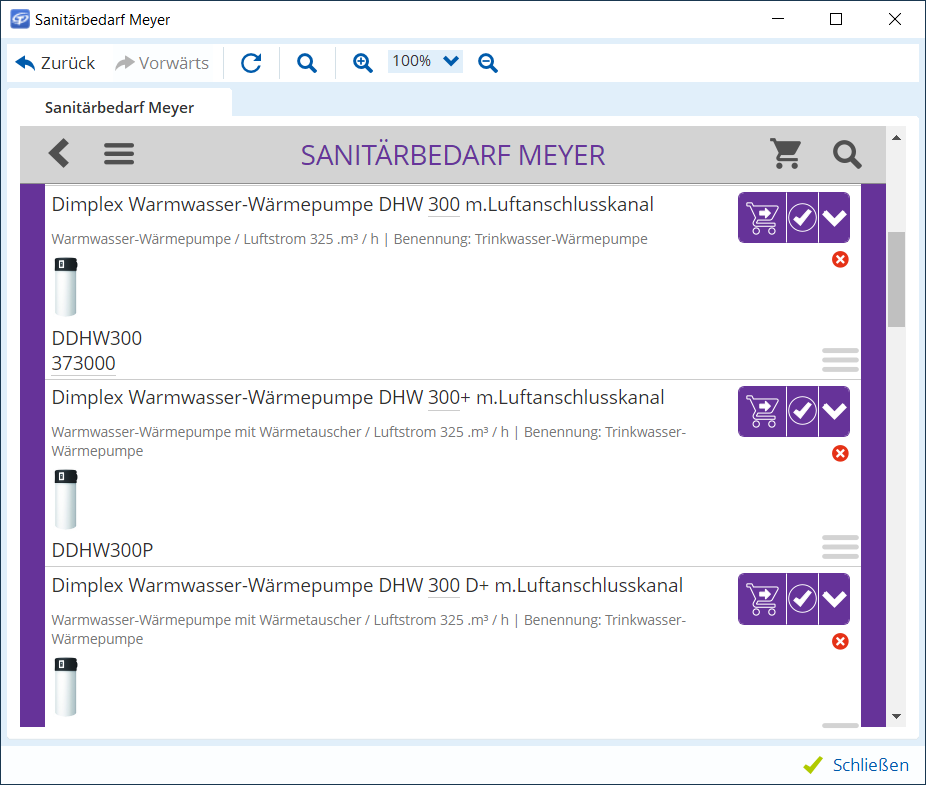Open the 100% zoom level dropdown

[425, 62]
